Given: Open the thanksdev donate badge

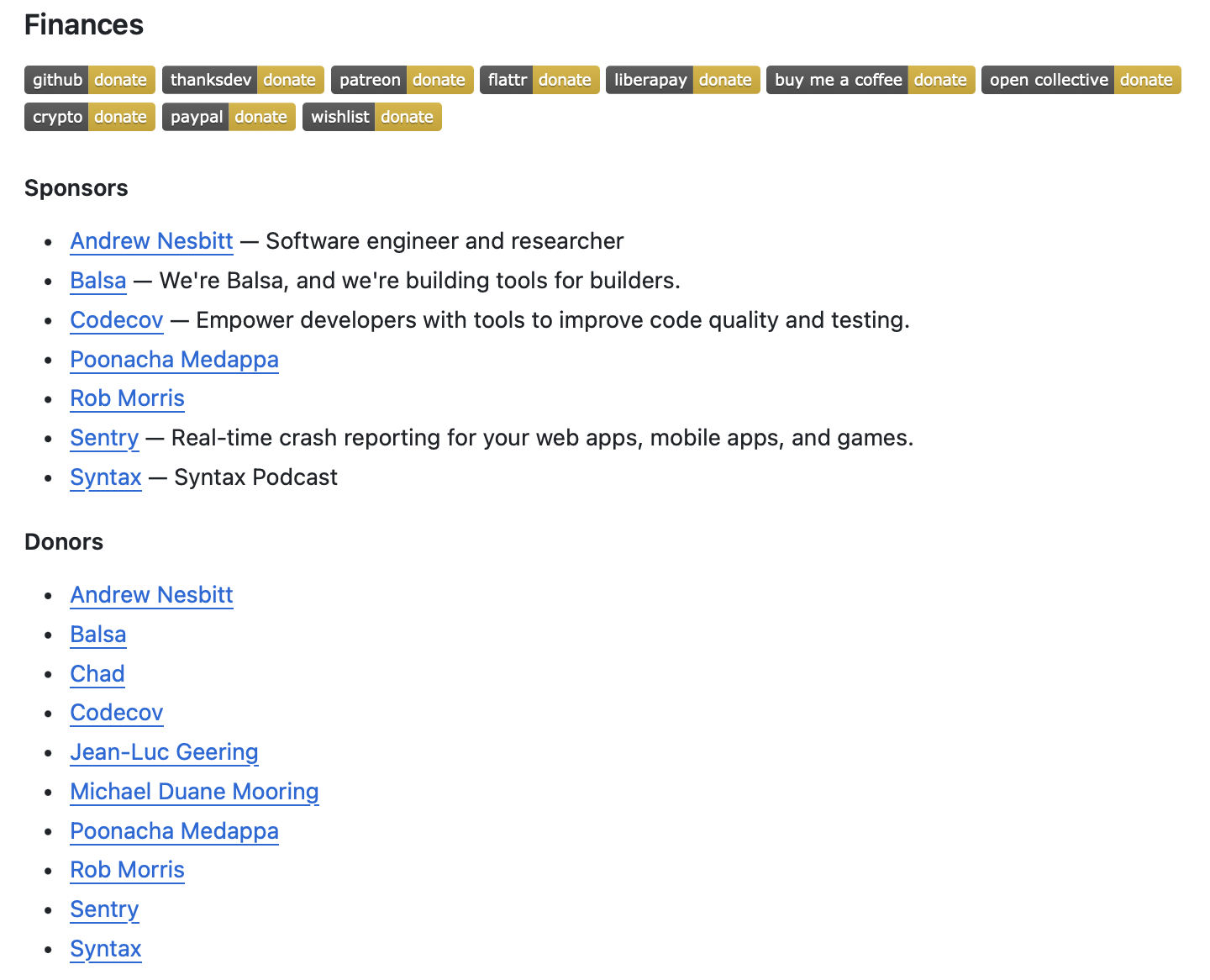Looking at the screenshot, I should coord(243,80).
